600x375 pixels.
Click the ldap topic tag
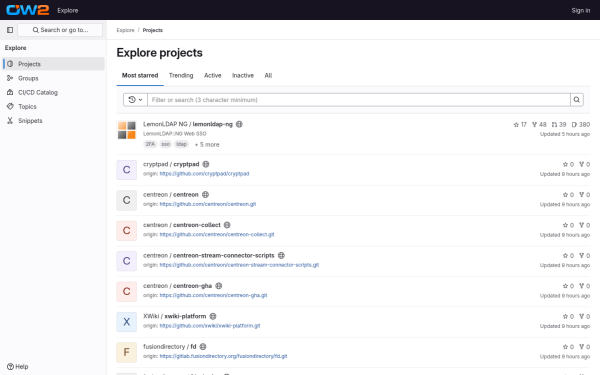pyautogui.click(x=181, y=144)
